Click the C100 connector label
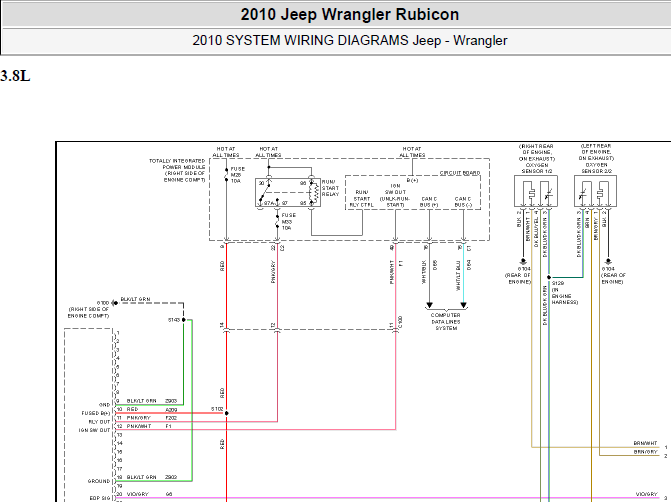Image resolution: width=671 pixels, height=502 pixels. click(400, 321)
